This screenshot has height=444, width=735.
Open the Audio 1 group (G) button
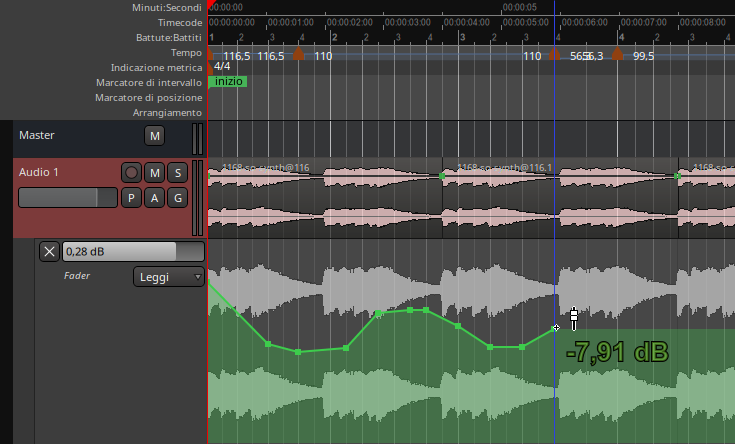[x=177, y=198]
